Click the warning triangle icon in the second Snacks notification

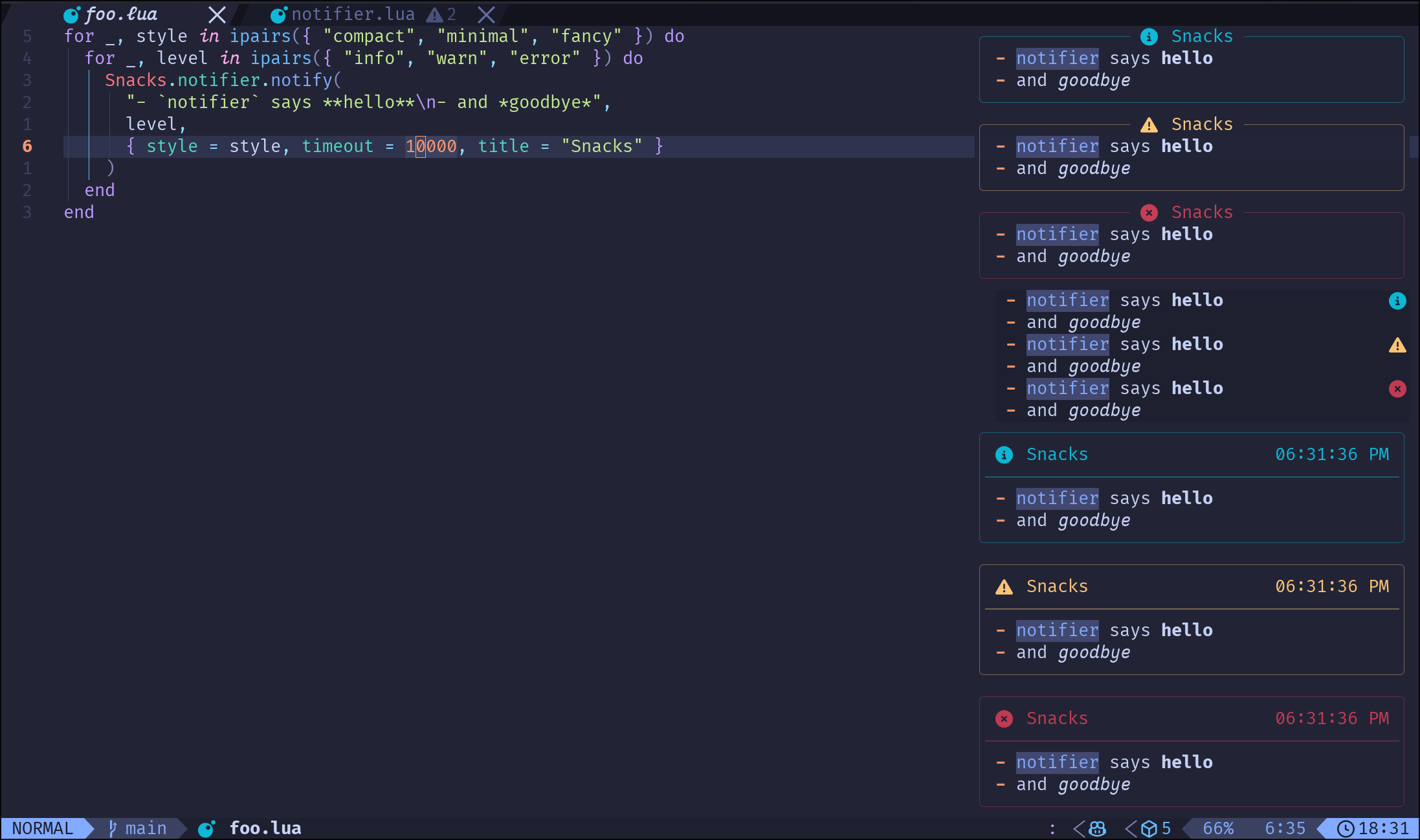tap(1149, 125)
